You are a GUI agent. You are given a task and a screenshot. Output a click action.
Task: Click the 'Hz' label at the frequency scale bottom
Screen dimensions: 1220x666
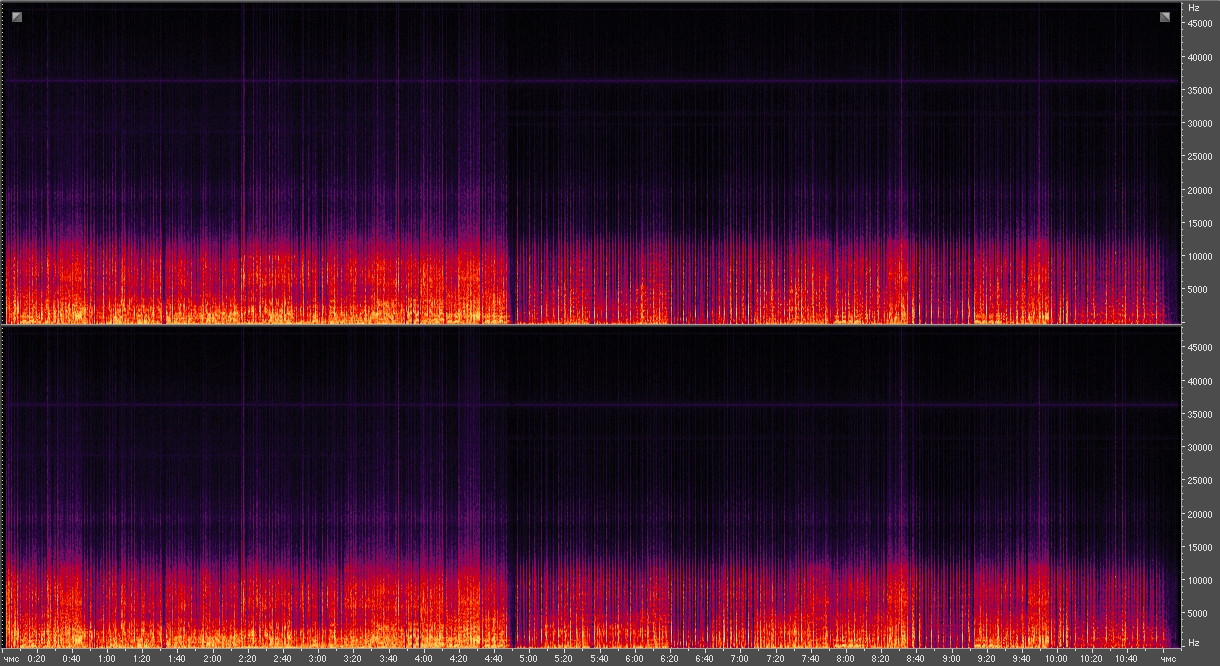tap(1193, 641)
